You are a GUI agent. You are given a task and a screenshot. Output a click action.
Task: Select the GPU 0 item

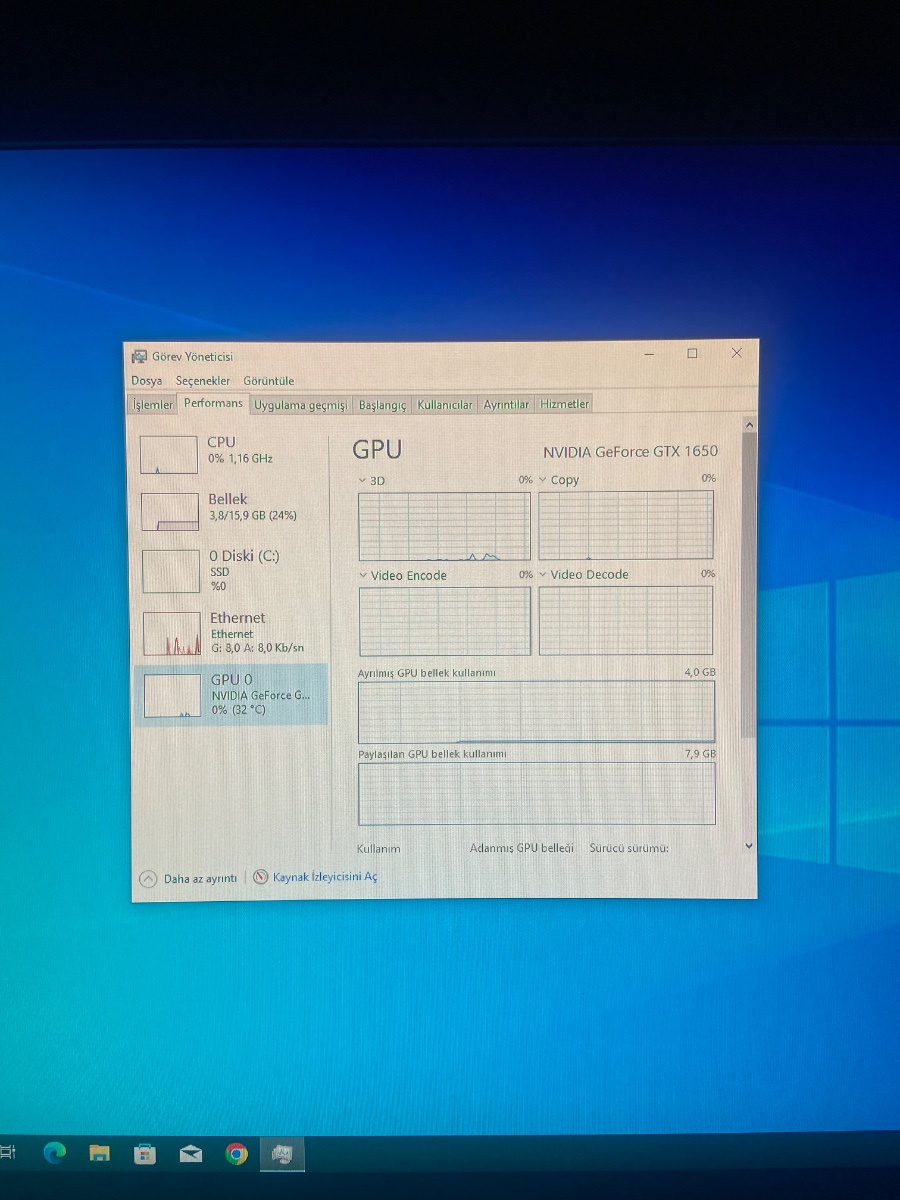click(231, 694)
